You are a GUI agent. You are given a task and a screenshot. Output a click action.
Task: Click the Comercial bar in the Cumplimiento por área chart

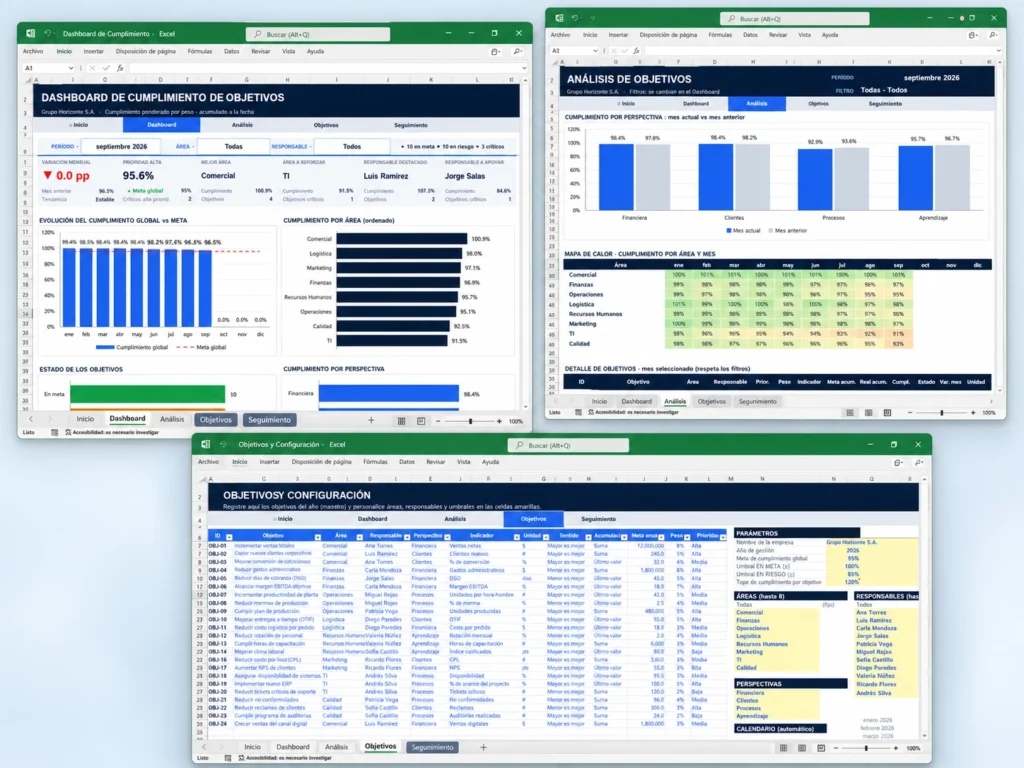tap(402, 239)
